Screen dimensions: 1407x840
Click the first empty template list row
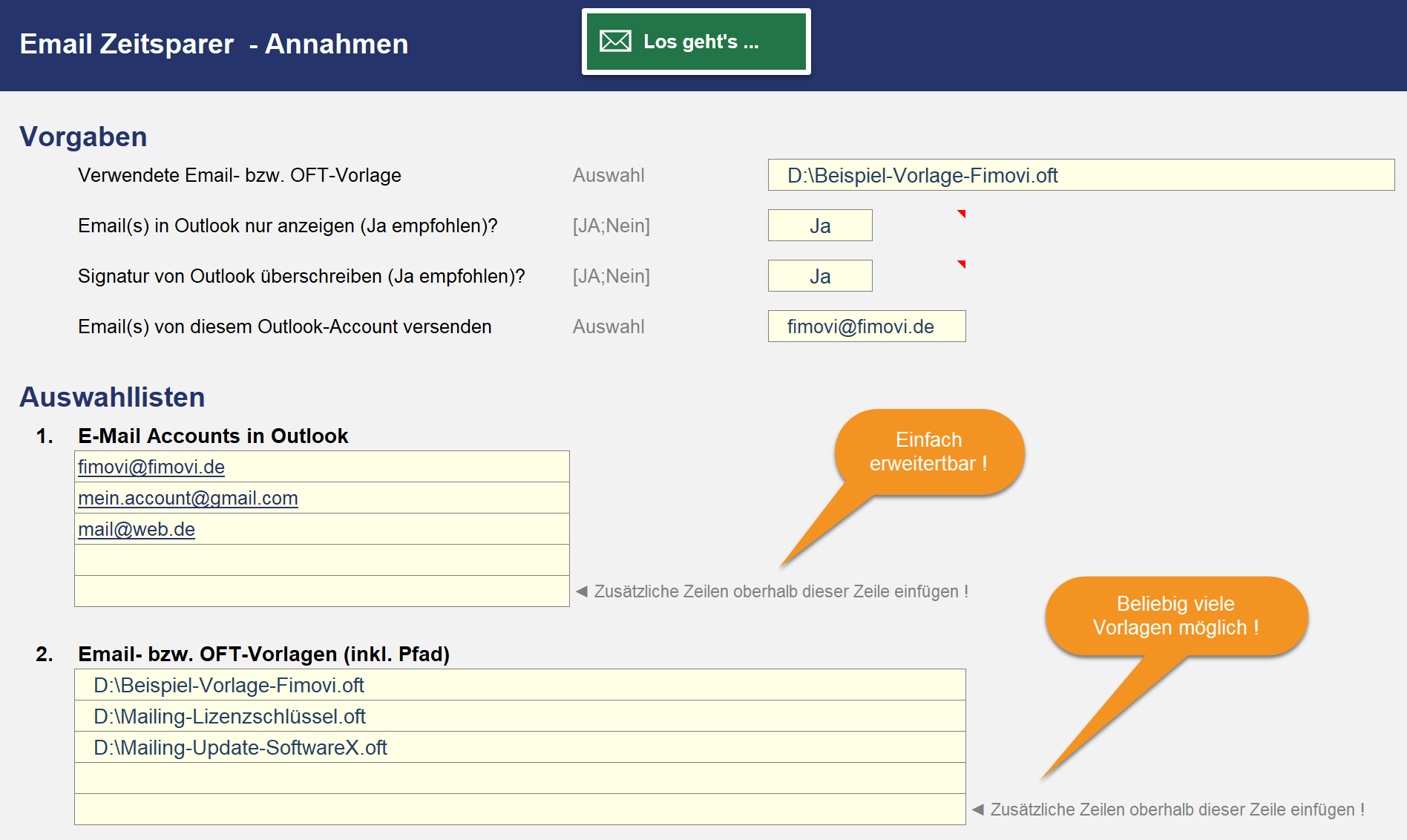click(519, 778)
